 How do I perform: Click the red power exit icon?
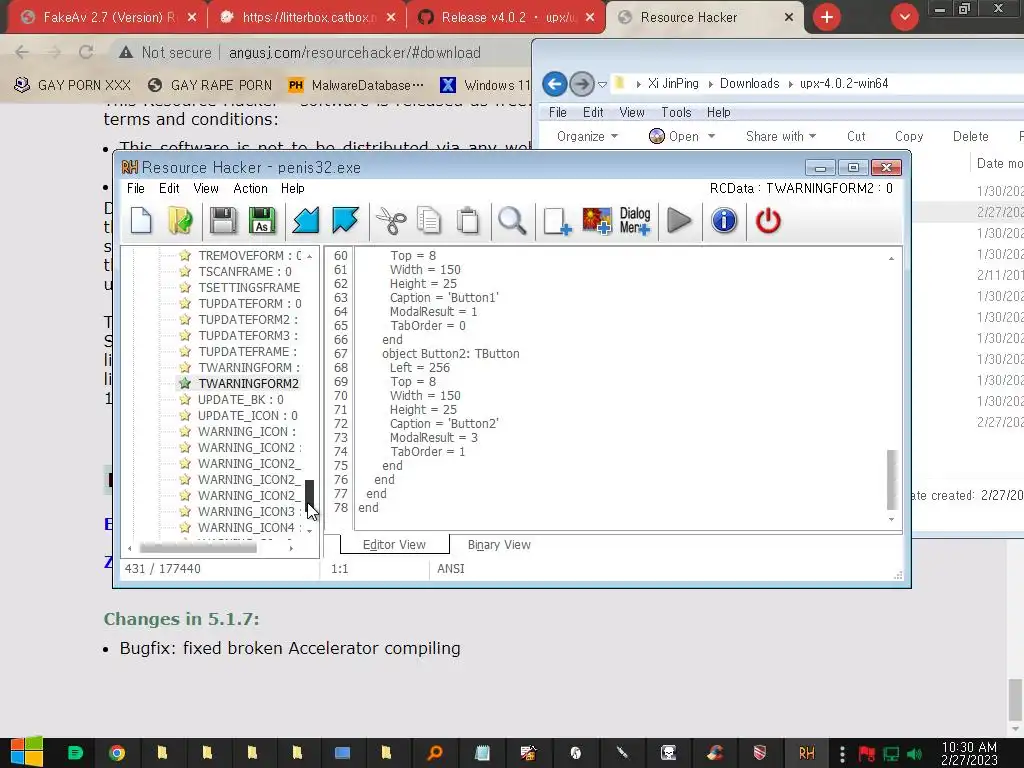point(768,221)
